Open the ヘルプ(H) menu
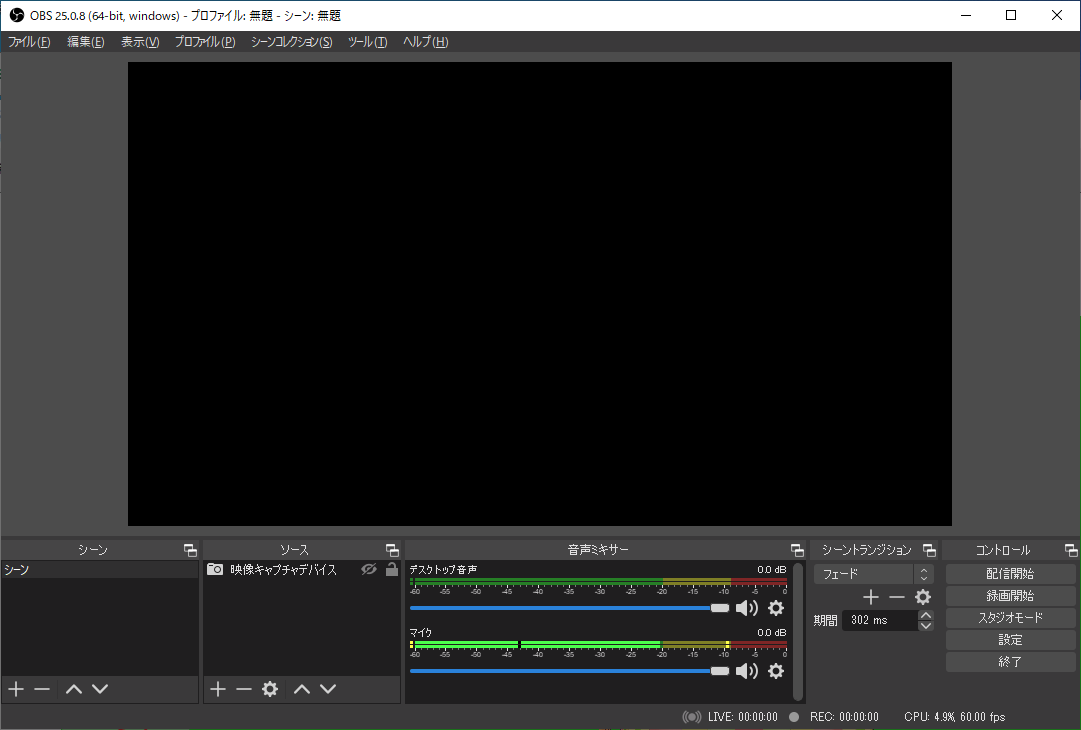Image resolution: width=1081 pixels, height=730 pixels. pos(425,42)
